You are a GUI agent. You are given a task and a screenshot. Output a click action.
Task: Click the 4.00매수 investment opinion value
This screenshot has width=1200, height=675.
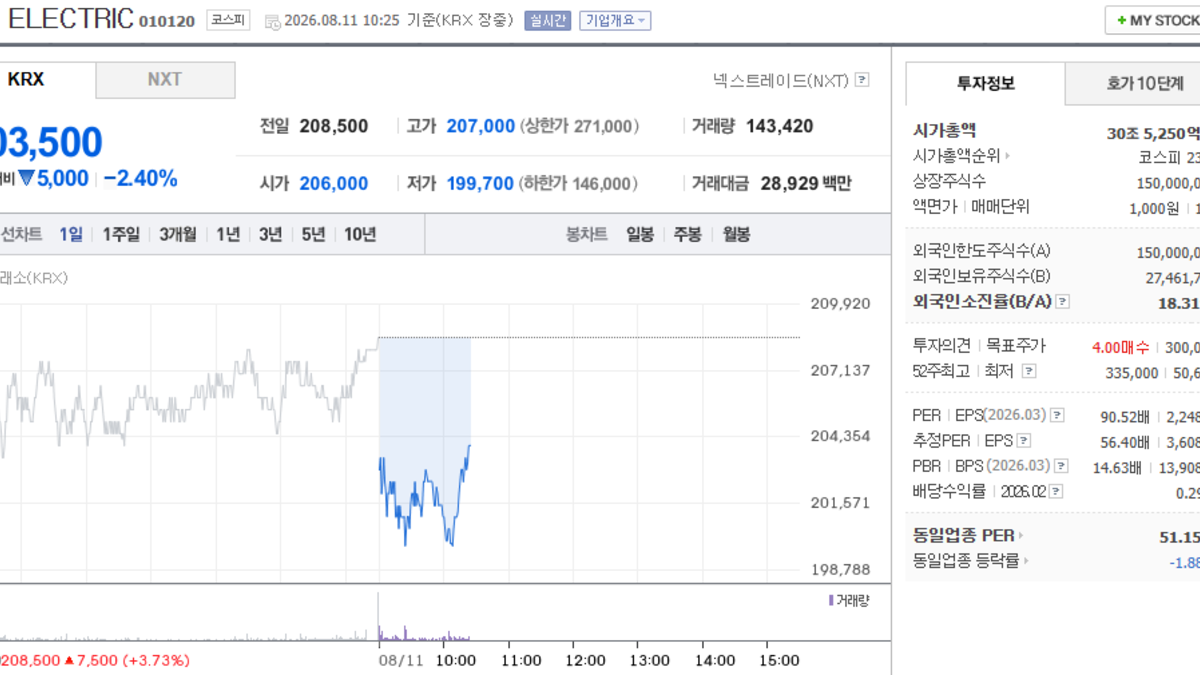click(x=1121, y=347)
